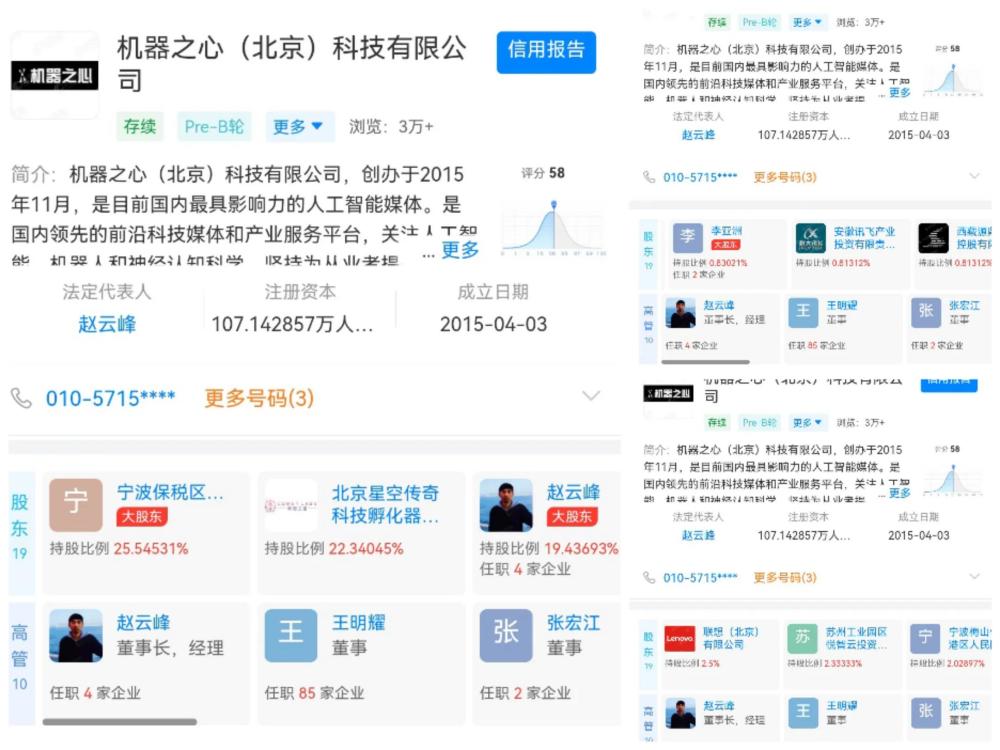Image resolution: width=1000 pixels, height=750 pixels.
Task: Click the 机器之心 company logo in large left panel
Action: pyautogui.click(x=55, y=76)
